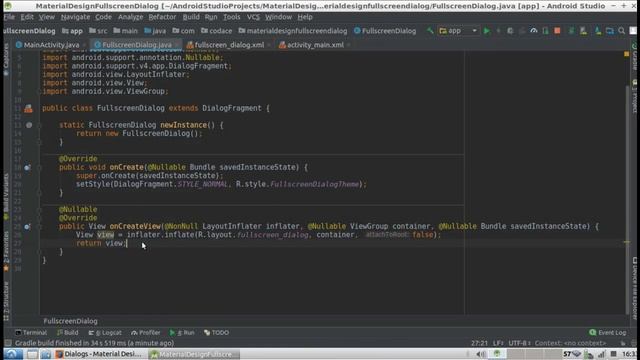The height and width of the screenshot is (360, 640).
Task: Click the UTF-8 encoding status entry
Action: (x=519, y=343)
